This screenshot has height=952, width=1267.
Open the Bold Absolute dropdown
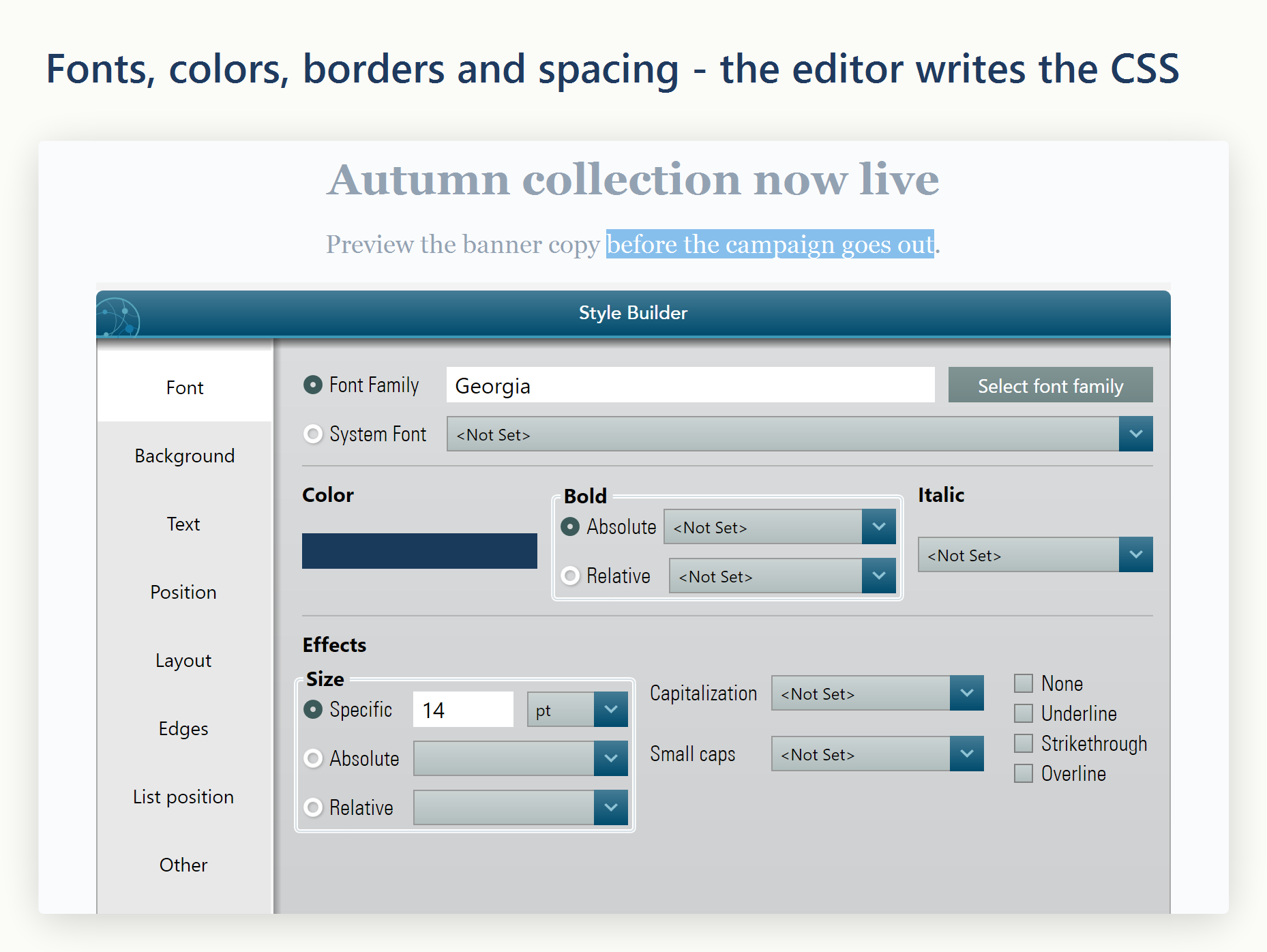779,527
